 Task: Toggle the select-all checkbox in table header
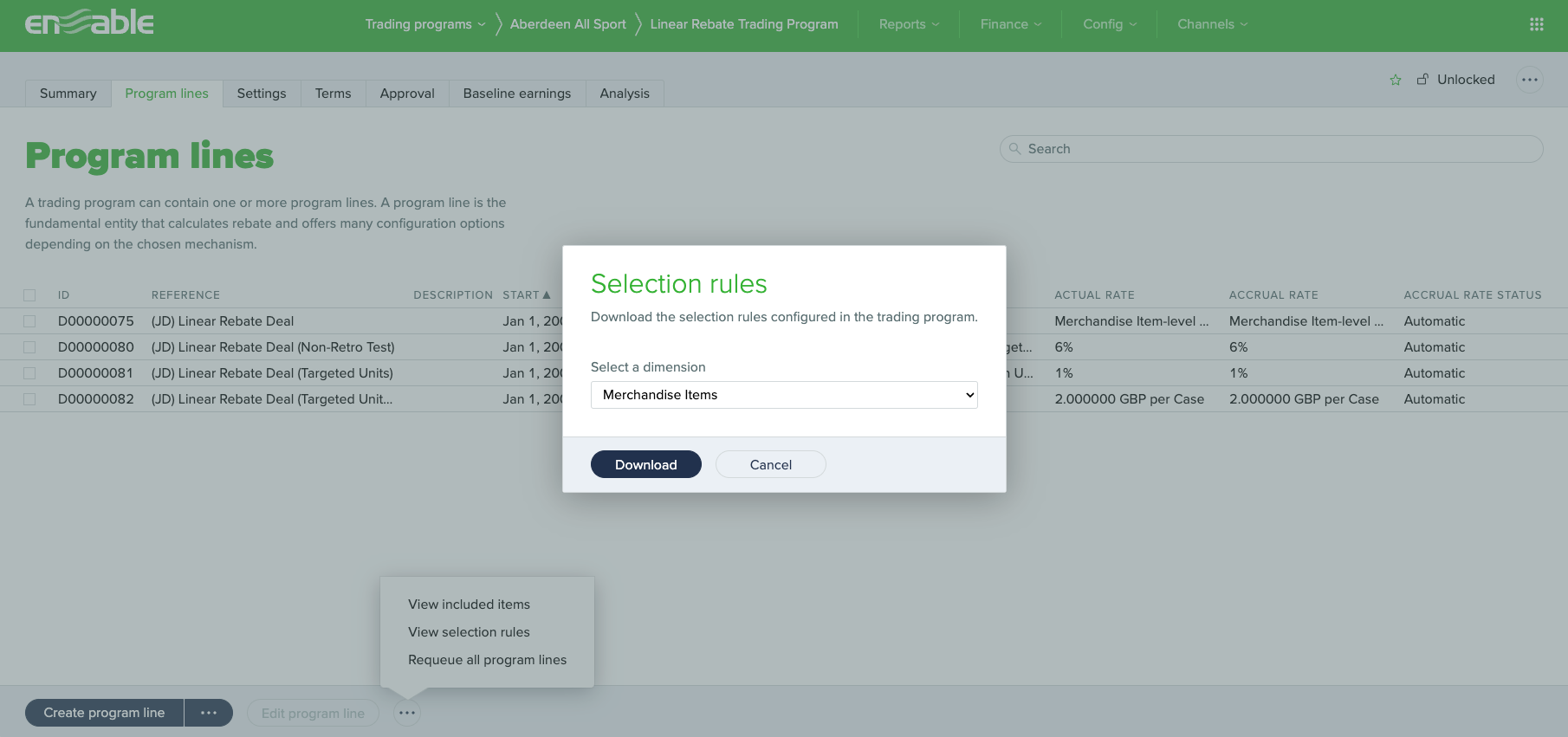point(29,295)
